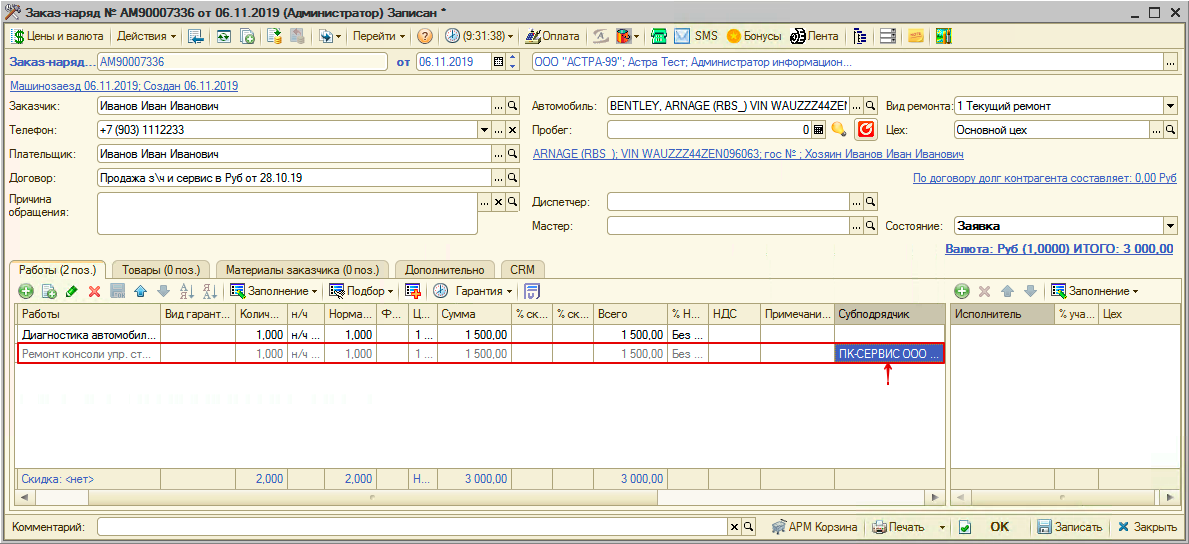Click the Комментарий input field
1189x544 pixels.
pos(413,527)
